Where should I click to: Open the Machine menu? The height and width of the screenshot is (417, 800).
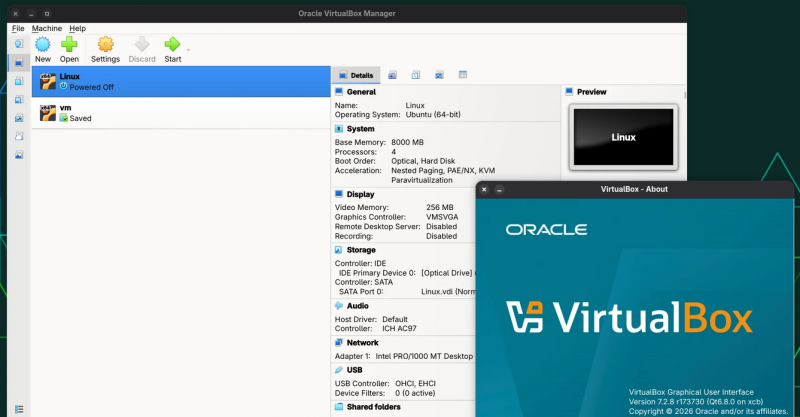46,29
